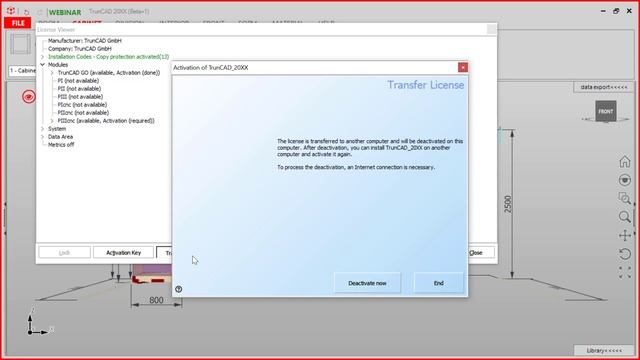Viewport: 640px width, 360px height.
Task: Click the End button in activation dialog
Action: pyautogui.click(x=438, y=283)
